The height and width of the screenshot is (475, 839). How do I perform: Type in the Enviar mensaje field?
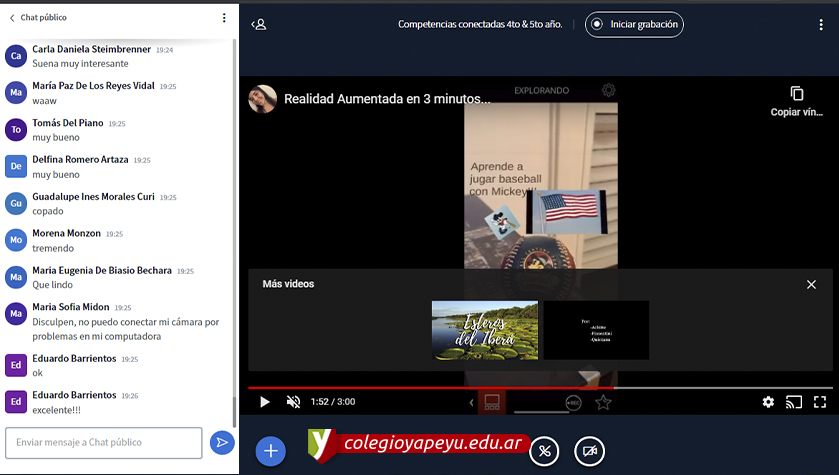pos(104,442)
